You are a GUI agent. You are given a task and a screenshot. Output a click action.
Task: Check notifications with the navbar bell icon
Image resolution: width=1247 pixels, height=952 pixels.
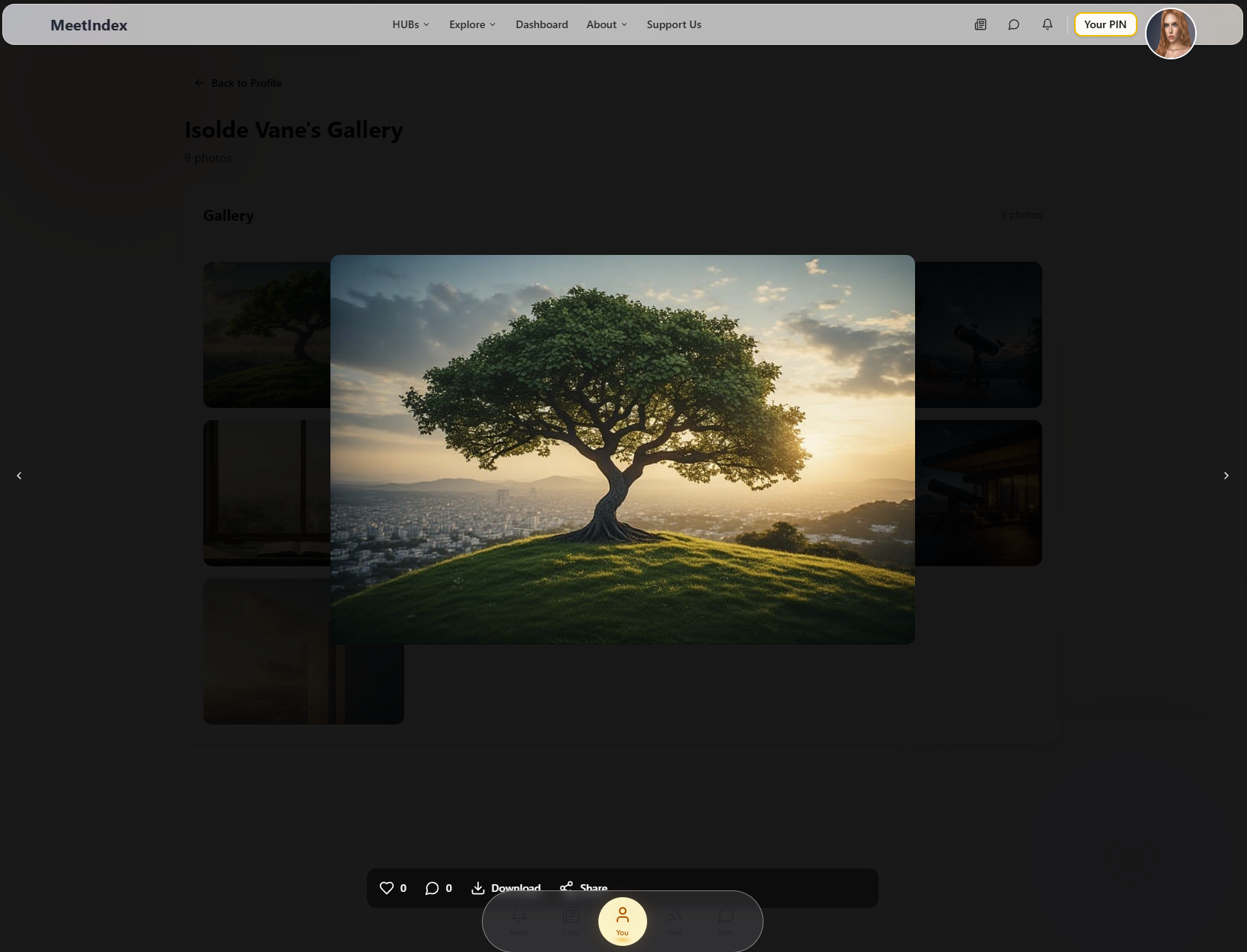click(x=1048, y=24)
